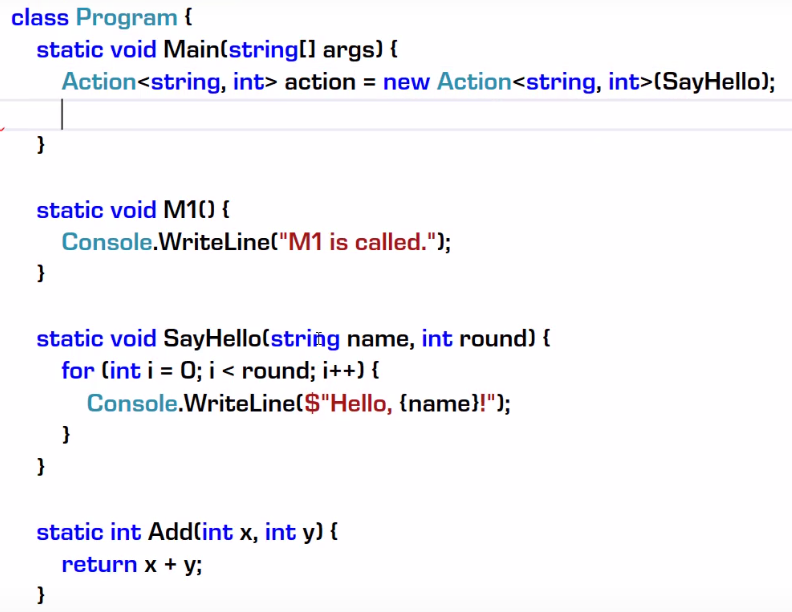Click the 'name' parameter of SayHello

pyautogui.click(x=377, y=340)
